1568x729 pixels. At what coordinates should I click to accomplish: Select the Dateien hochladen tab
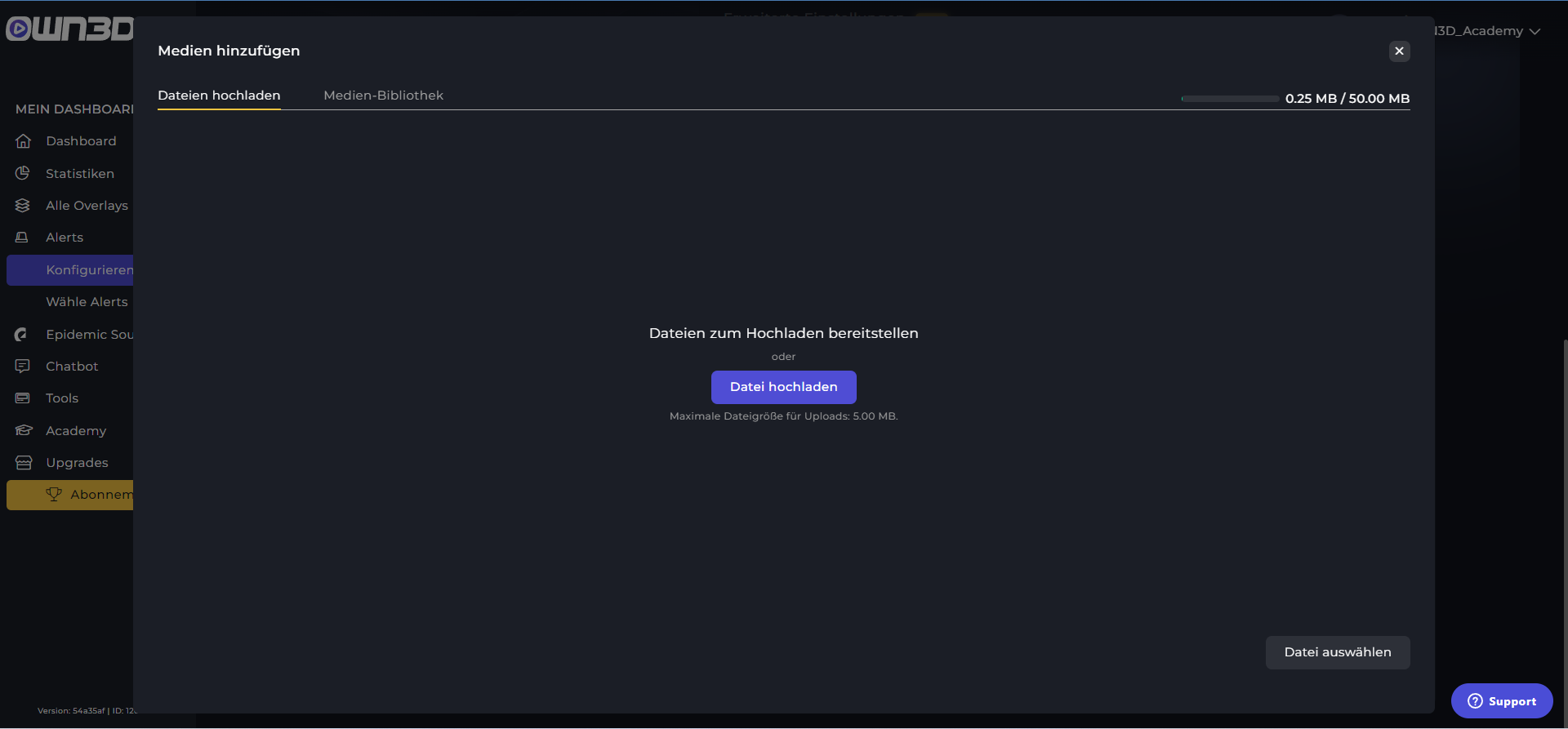tap(219, 96)
